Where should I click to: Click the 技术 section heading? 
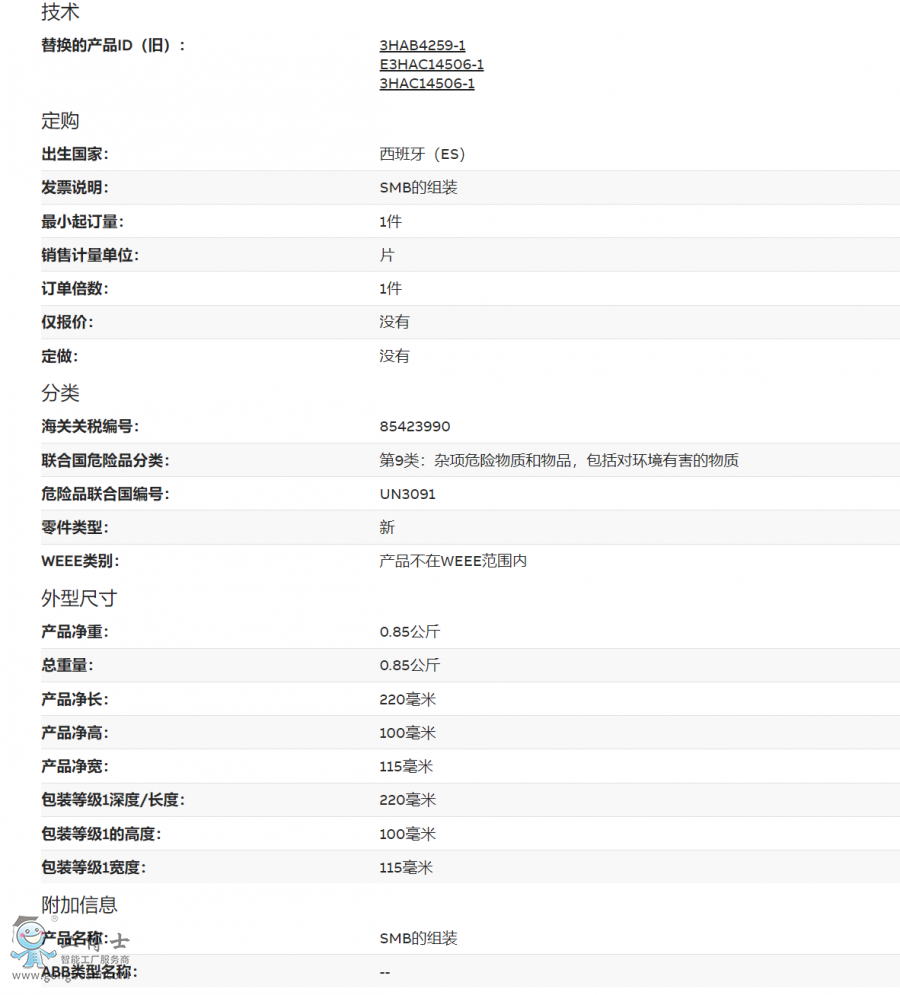tap(60, 13)
